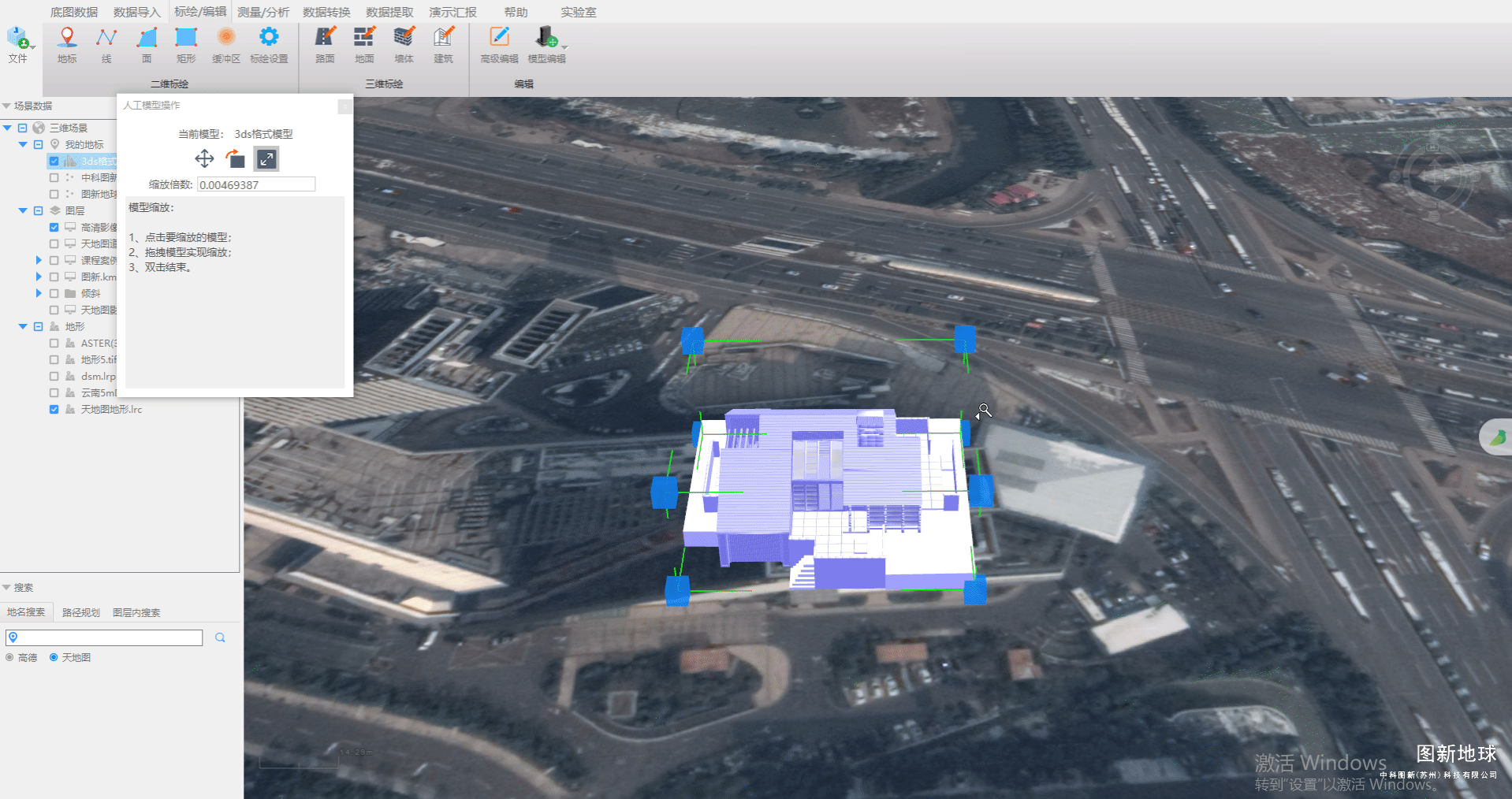Open the 数据提取 ribbon tab
Image resolution: width=1512 pixels, height=799 pixels.
click(x=389, y=12)
